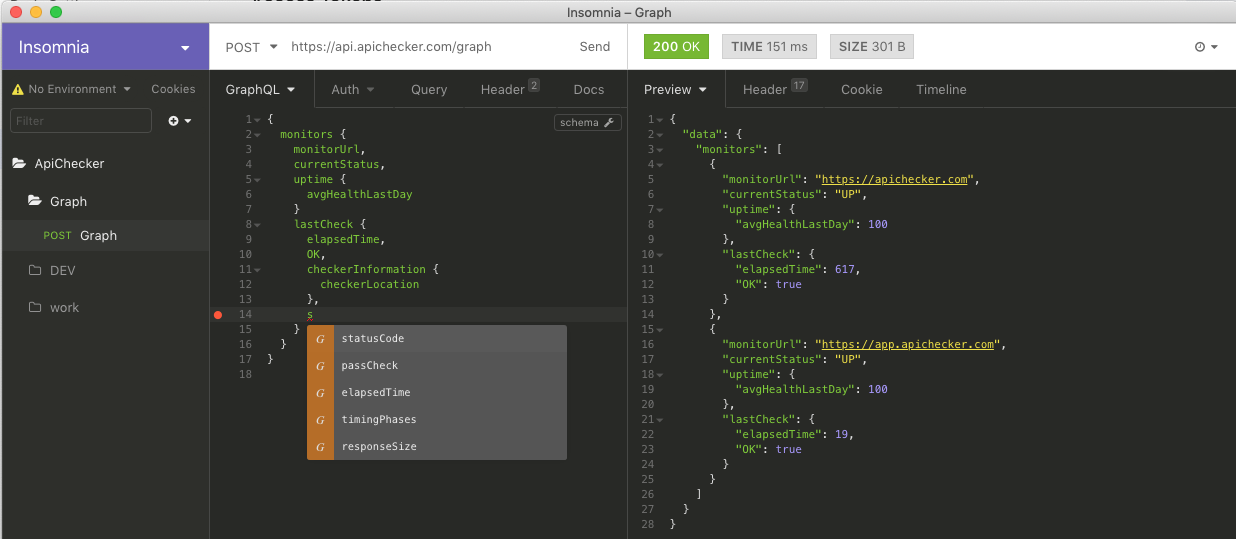
Task: Choose statusCode from autocomplete list
Action: click(373, 338)
